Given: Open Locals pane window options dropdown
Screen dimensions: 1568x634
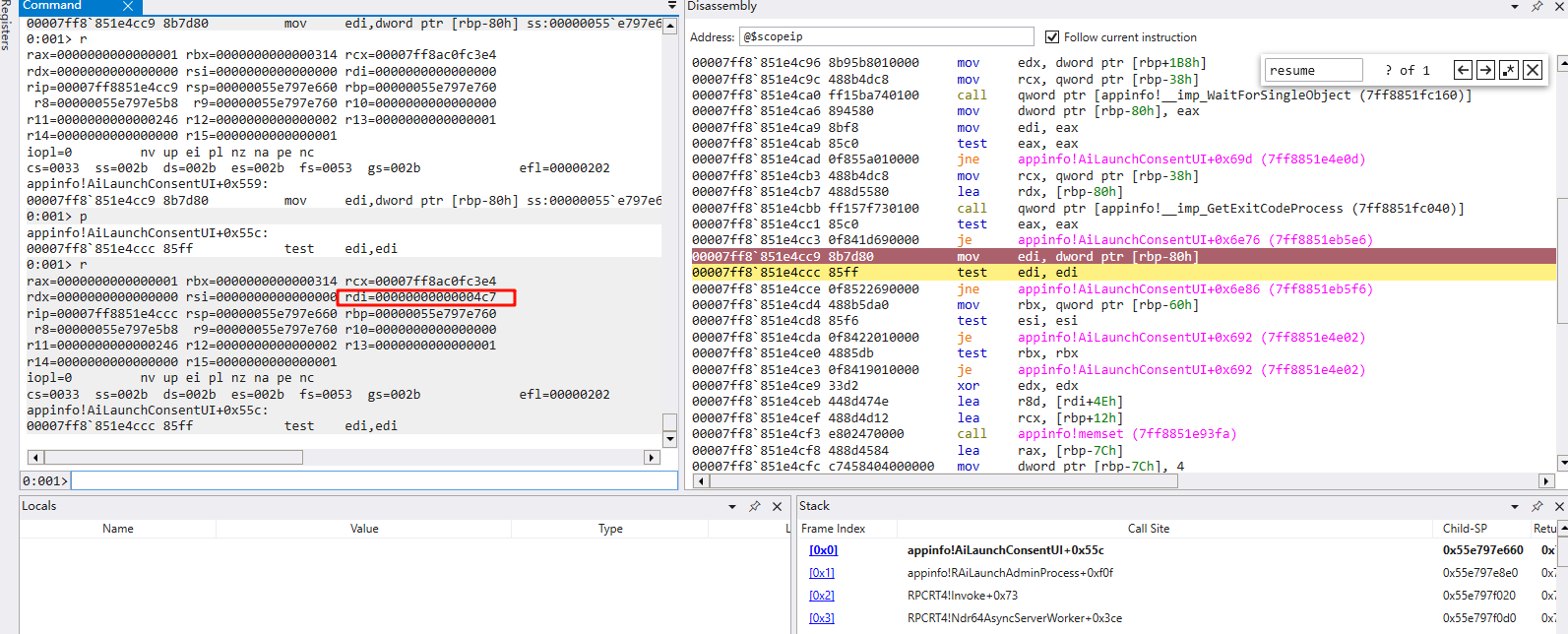Looking at the screenshot, I should click(732, 507).
